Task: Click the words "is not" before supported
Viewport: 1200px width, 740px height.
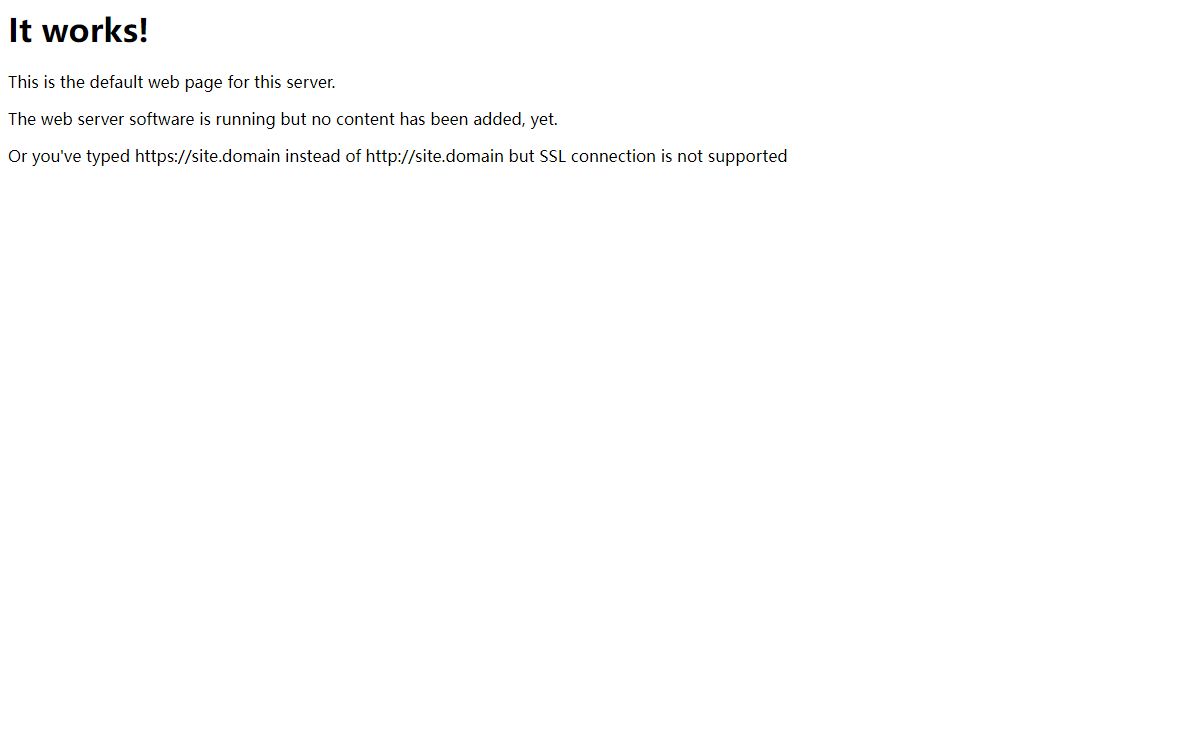Action: [x=682, y=156]
